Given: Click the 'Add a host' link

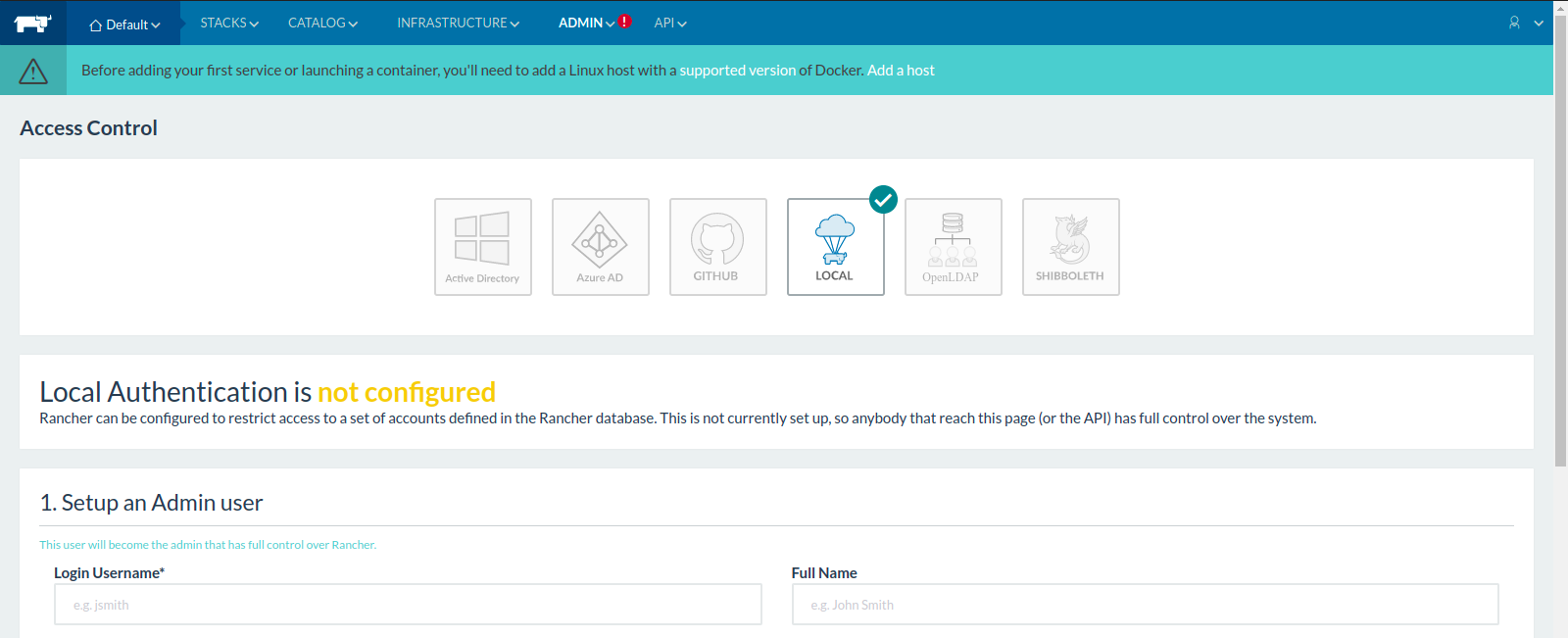Looking at the screenshot, I should click(x=901, y=71).
